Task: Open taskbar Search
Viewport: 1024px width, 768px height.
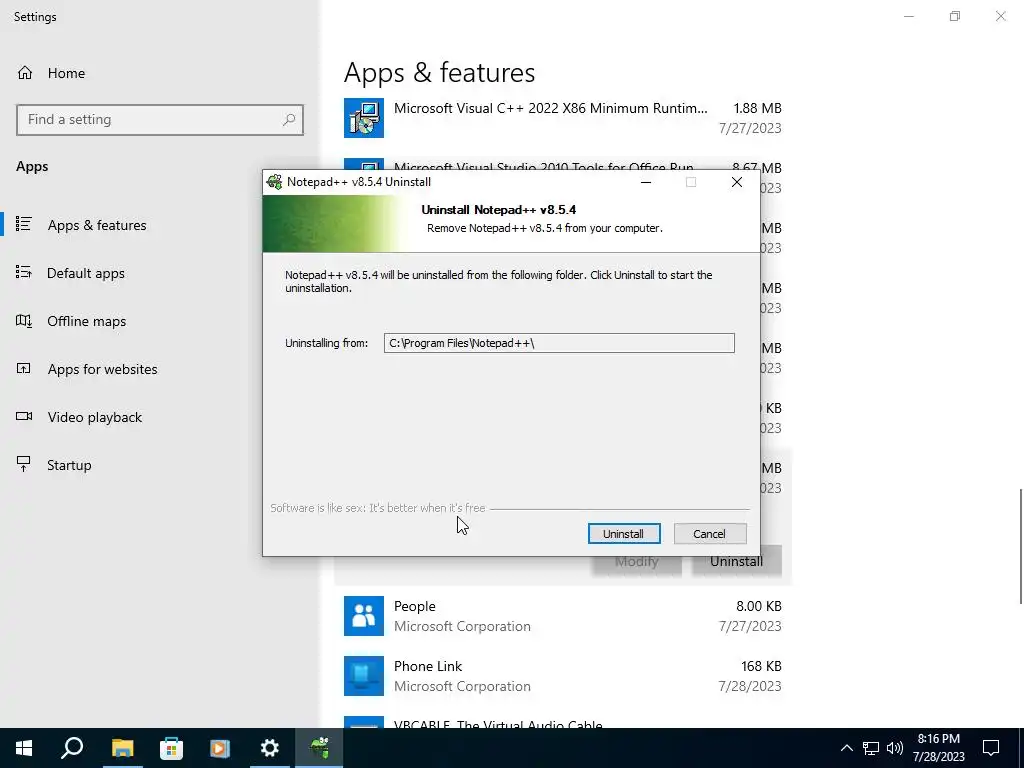Action: coord(72,748)
